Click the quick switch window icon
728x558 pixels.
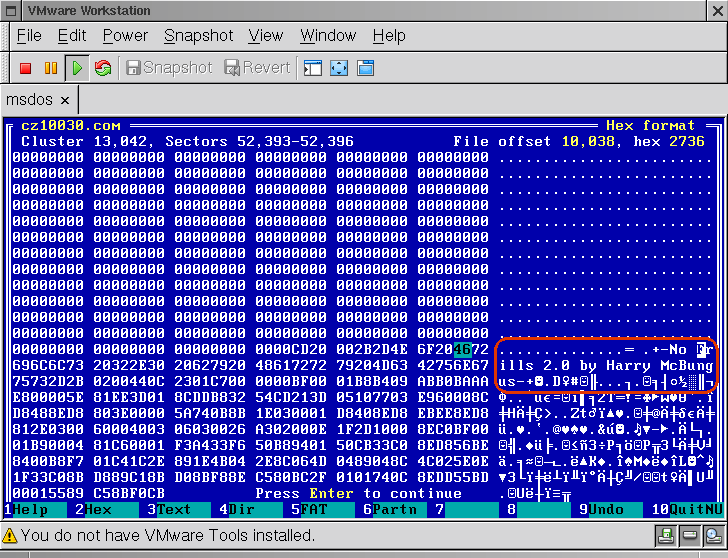(x=365, y=68)
